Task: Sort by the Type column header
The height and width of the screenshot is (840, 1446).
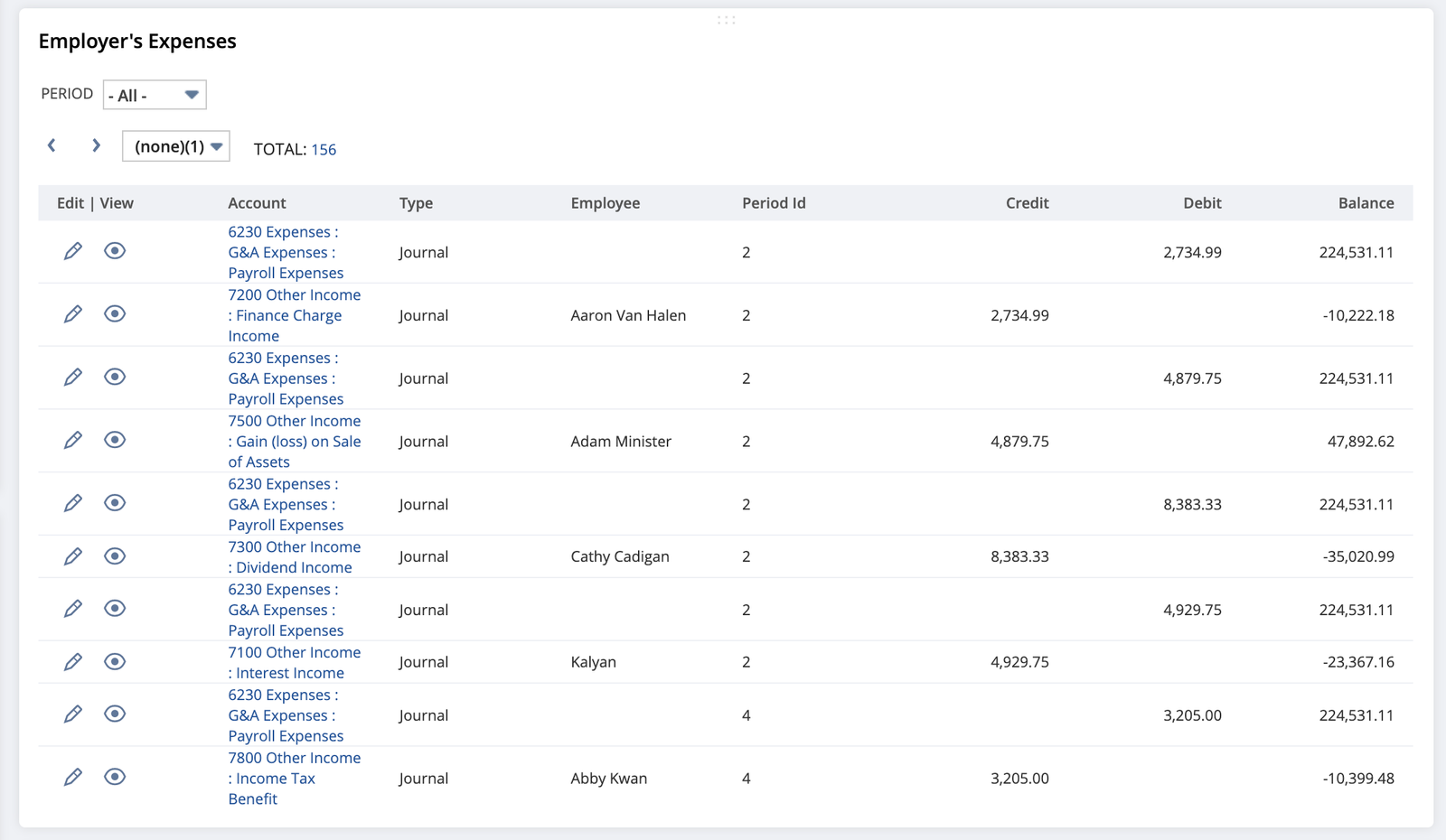Action: [x=416, y=203]
